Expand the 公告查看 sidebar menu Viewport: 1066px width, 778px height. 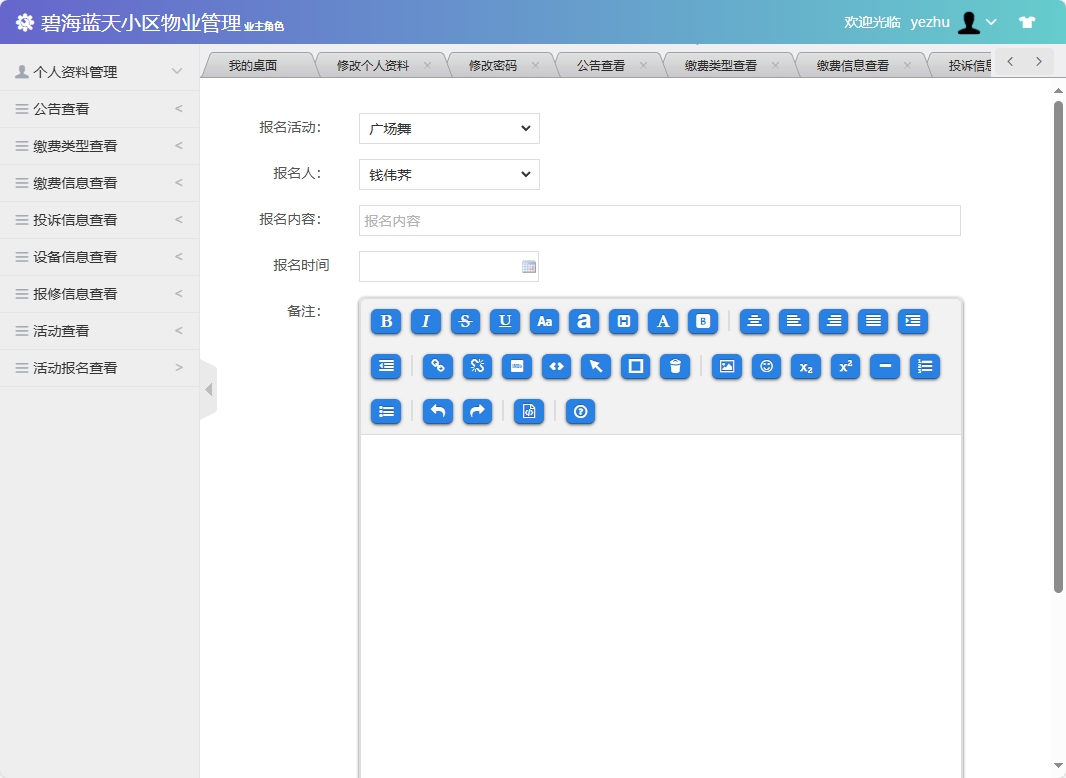(x=99, y=108)
